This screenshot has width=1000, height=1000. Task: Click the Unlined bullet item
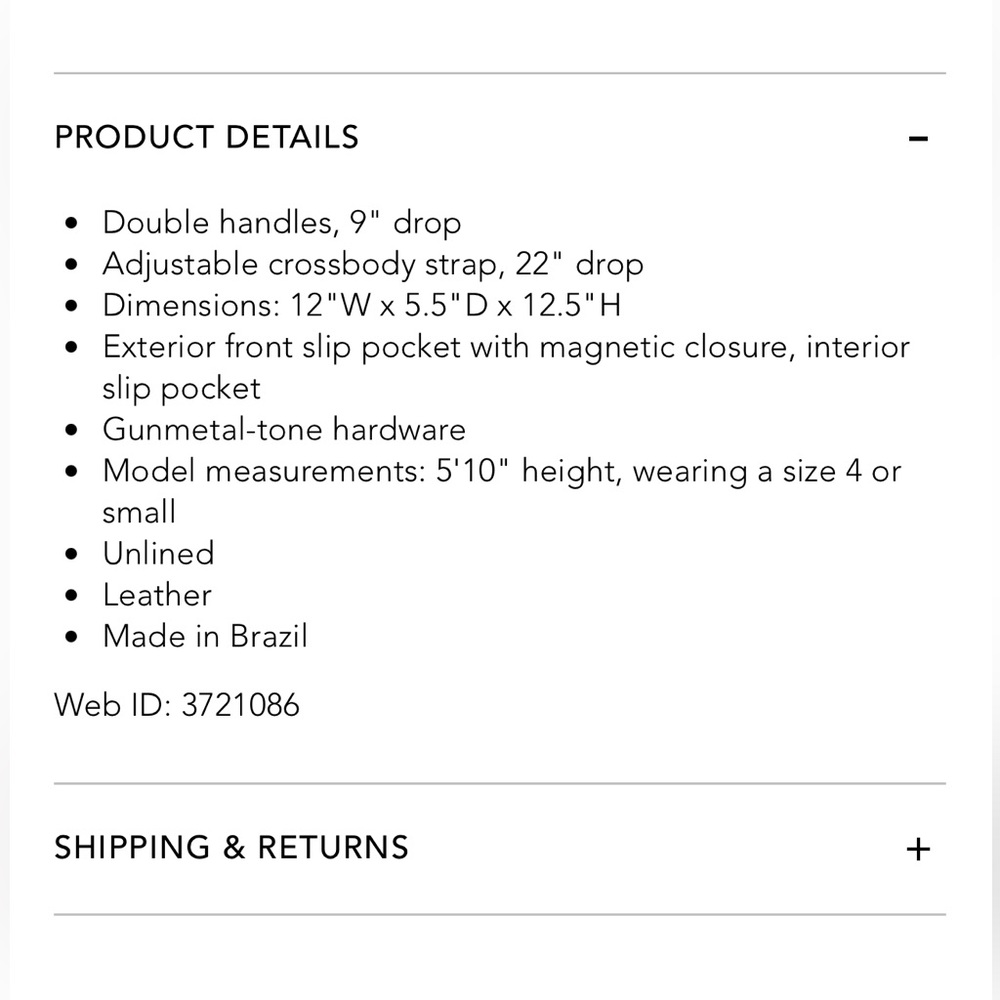(158, 553)
